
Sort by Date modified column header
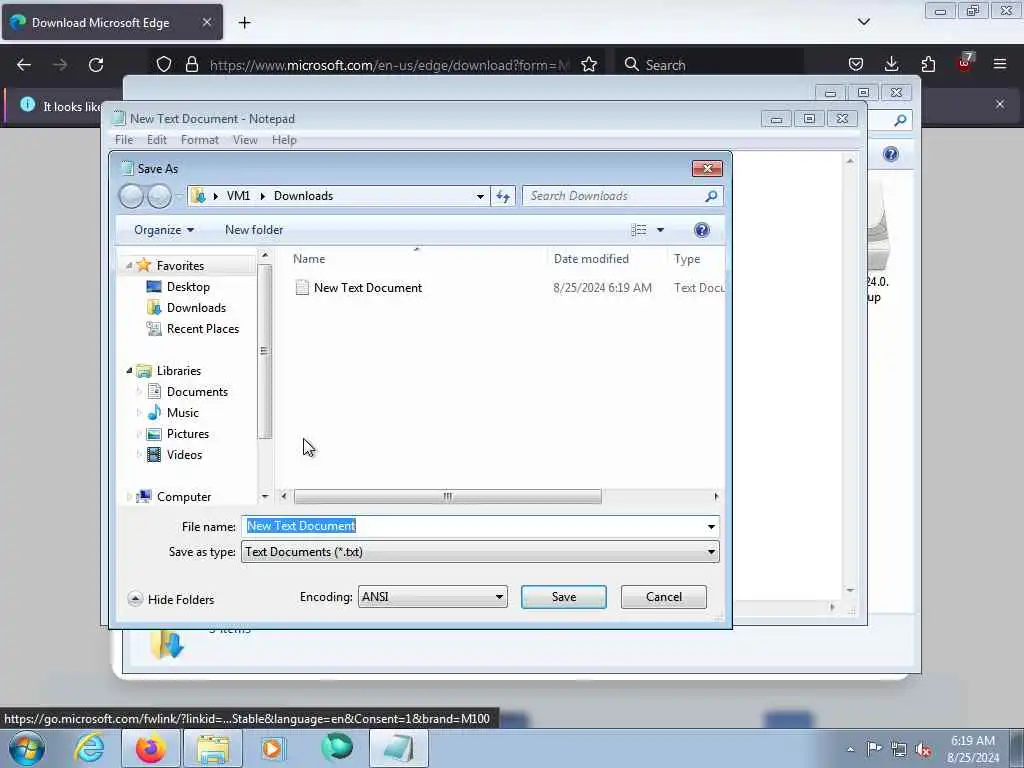pos(591,259)
